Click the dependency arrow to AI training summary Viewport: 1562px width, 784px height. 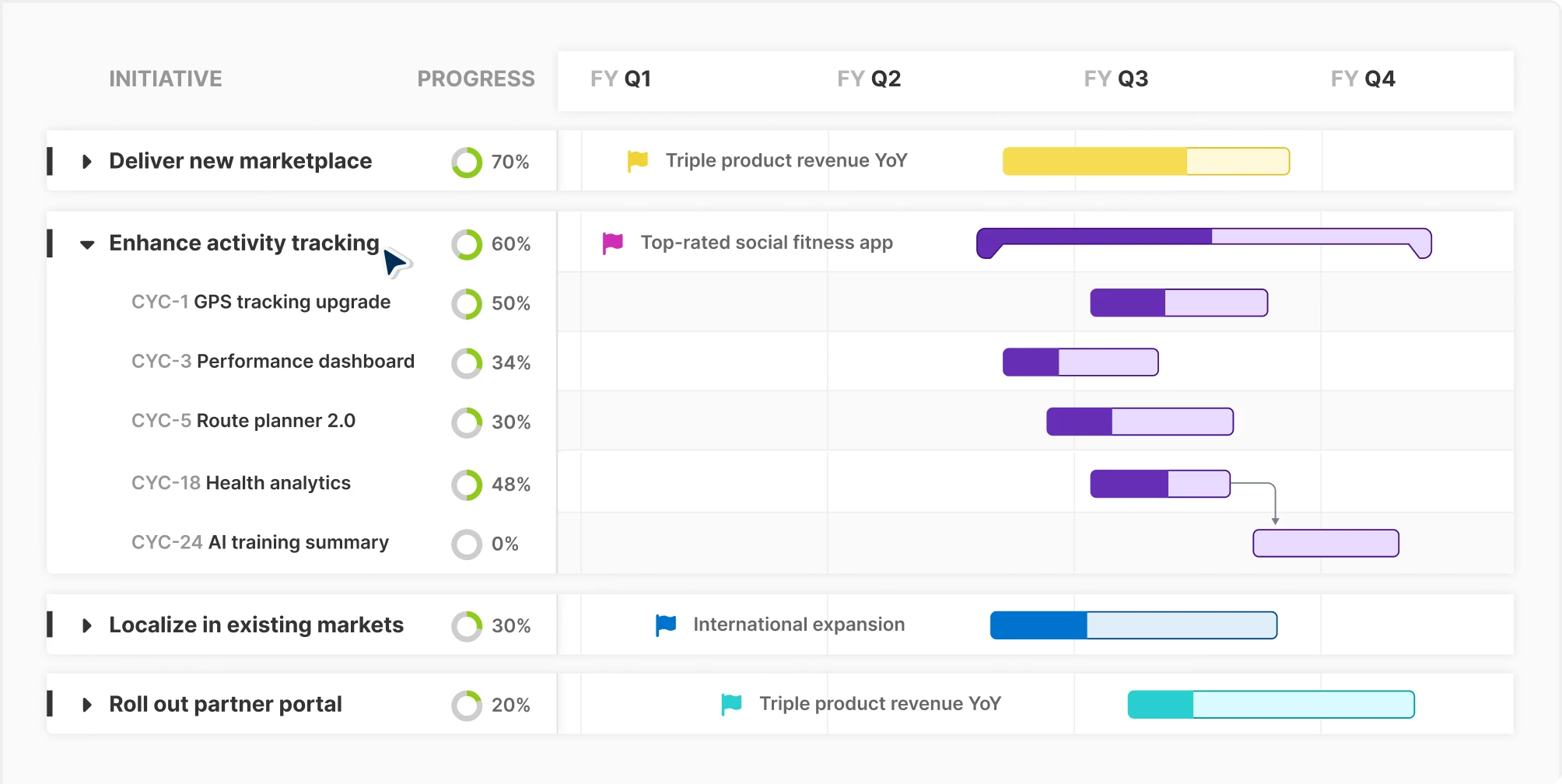[x=1274, y=506]
